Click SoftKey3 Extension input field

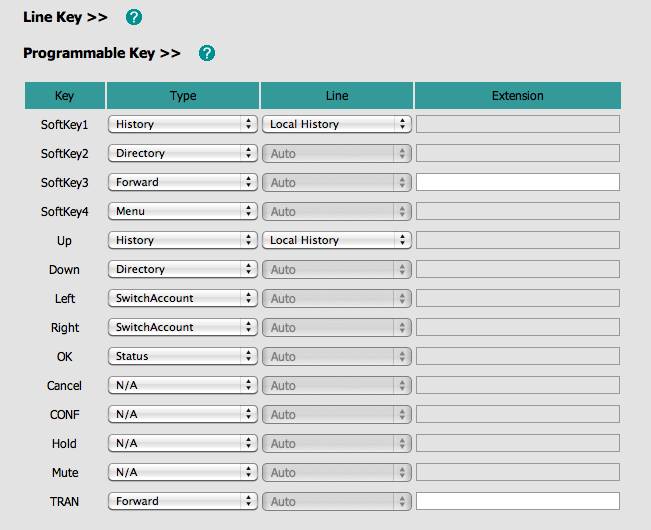coord(518,182)
